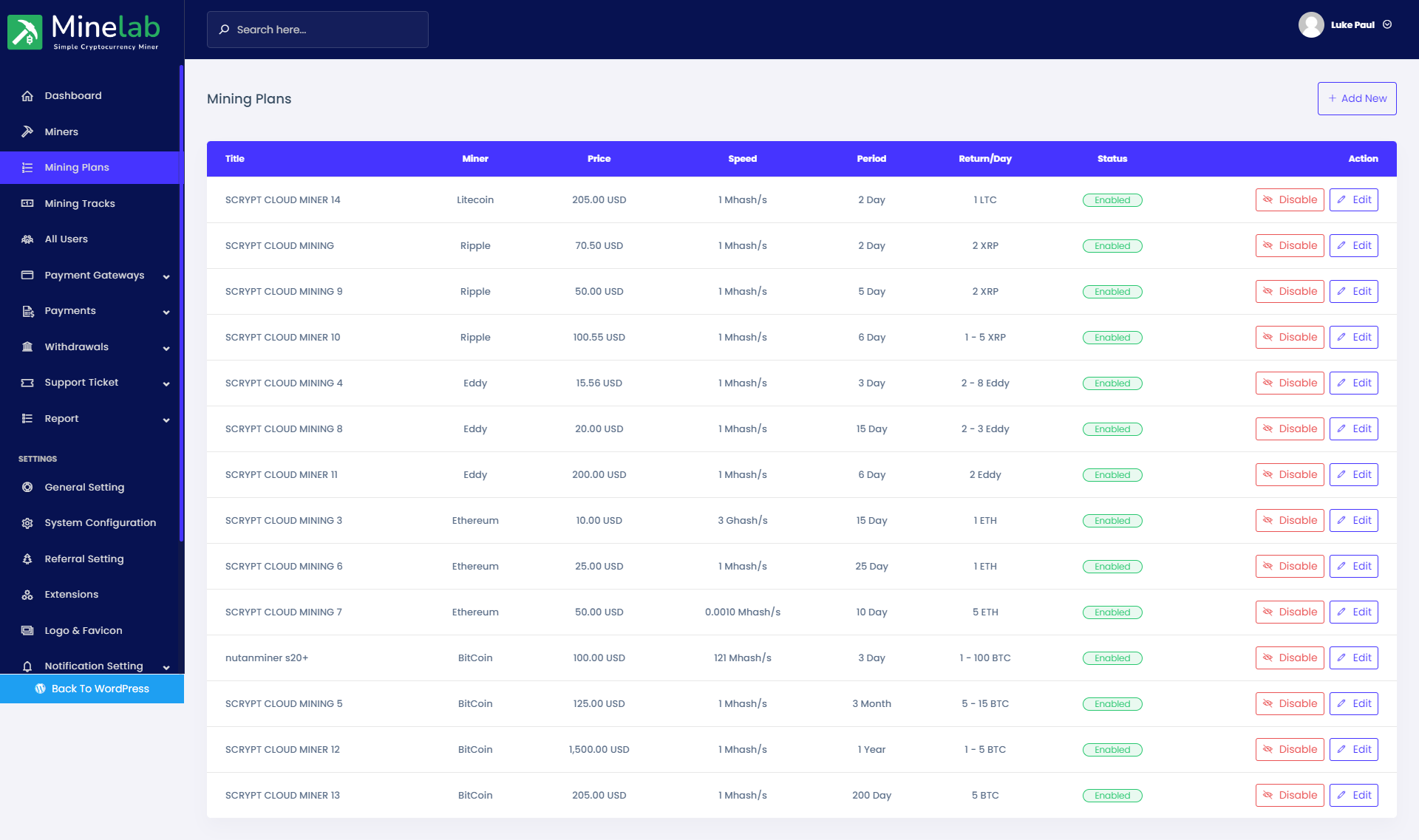Disable the SCRYPT CLOUD MINING 3 plan
The height and width of the screenshot is (840, 1419).
click(1289, 520)
